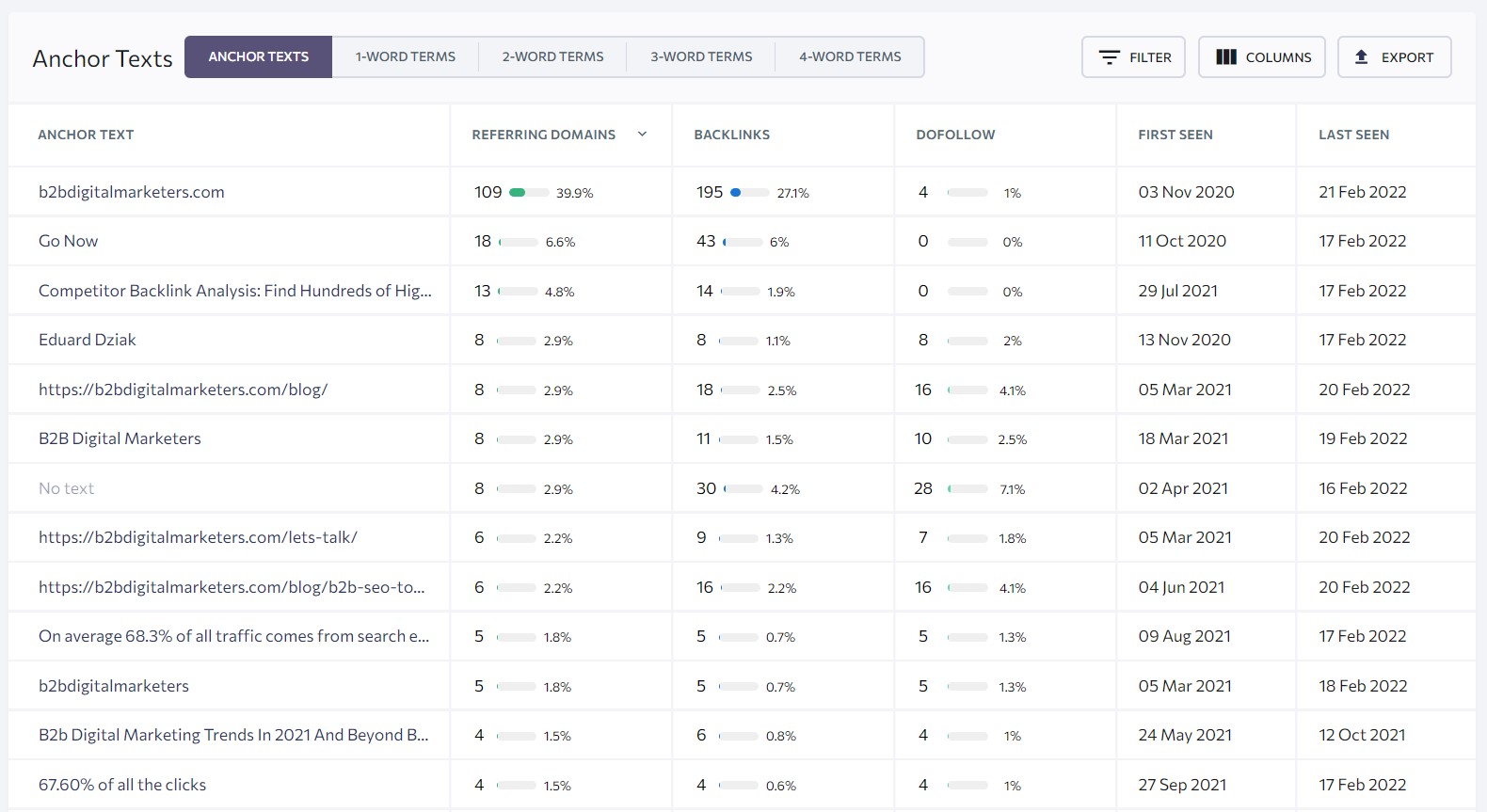The width and height of the screenshot is (1487, 812).
Task: Click first seen date 03 Nov 2020
Action: (x=1186, y=192)
